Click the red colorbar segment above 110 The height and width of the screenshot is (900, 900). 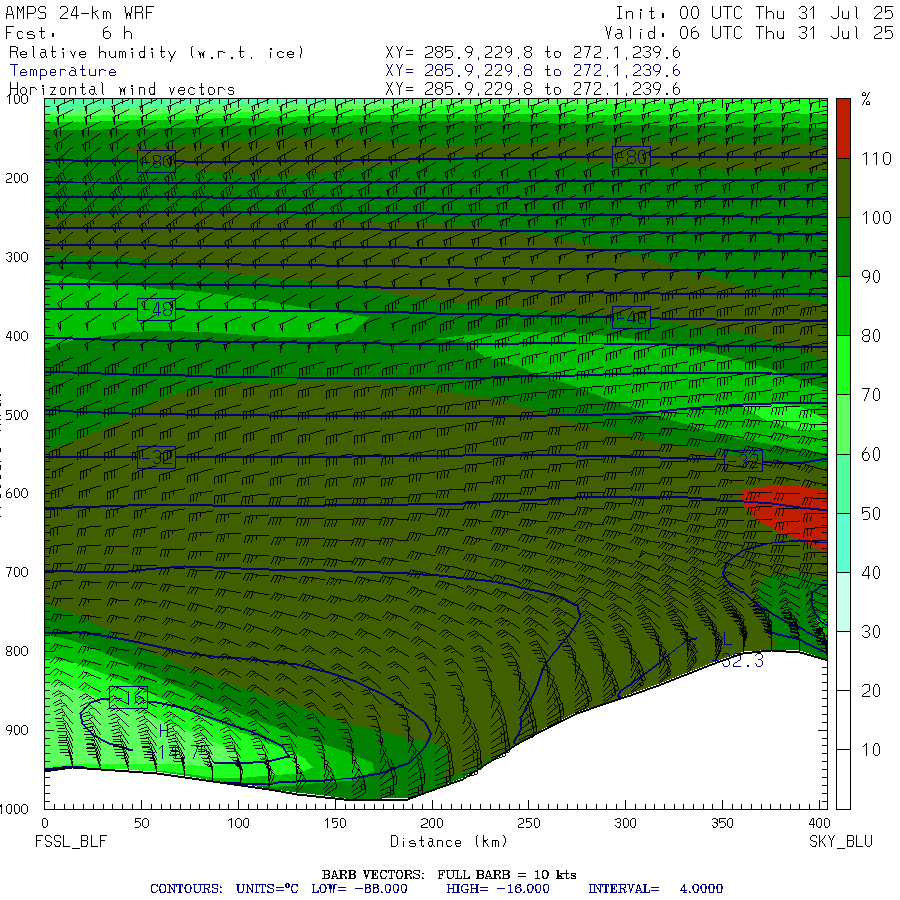coord(843,129)
